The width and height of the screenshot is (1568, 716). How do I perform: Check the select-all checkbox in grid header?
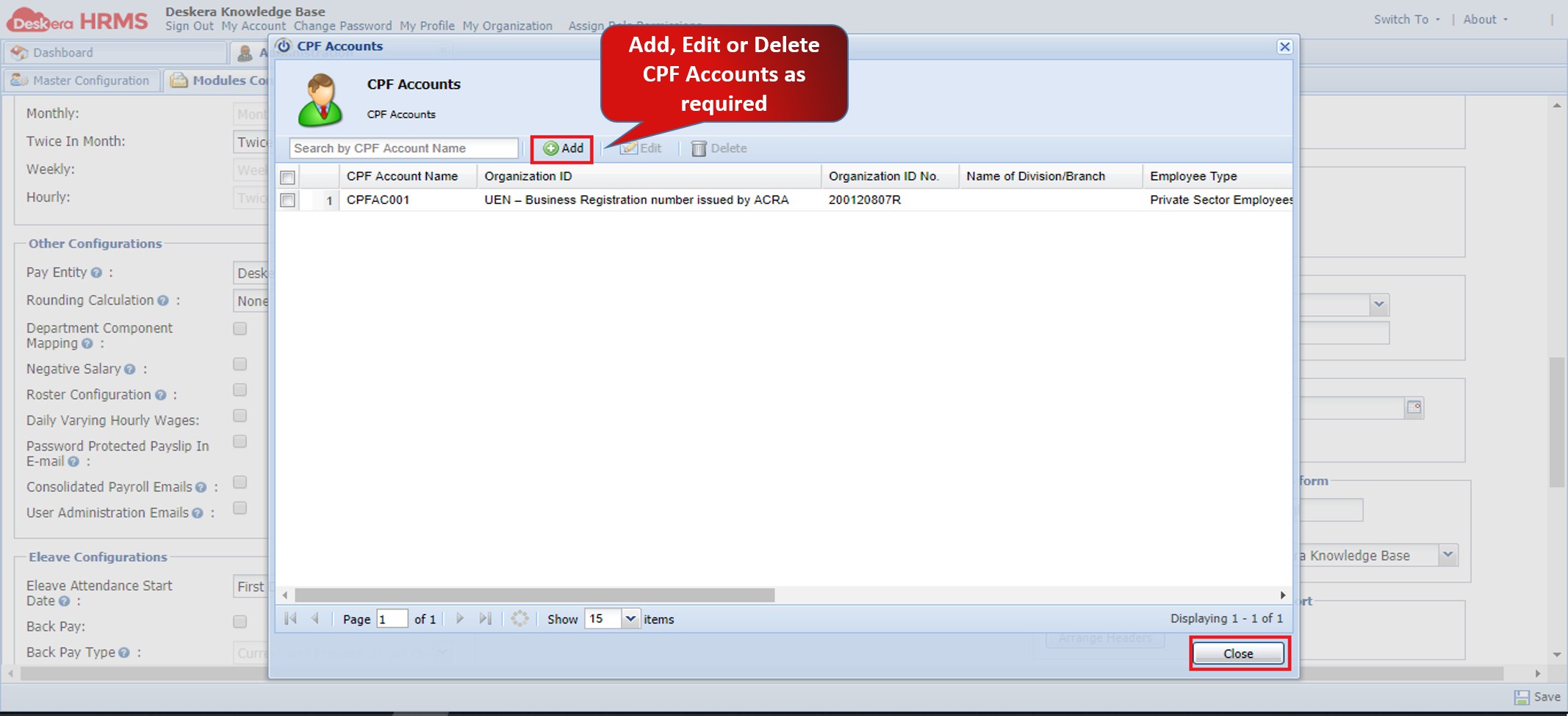[x=287, y=177]
